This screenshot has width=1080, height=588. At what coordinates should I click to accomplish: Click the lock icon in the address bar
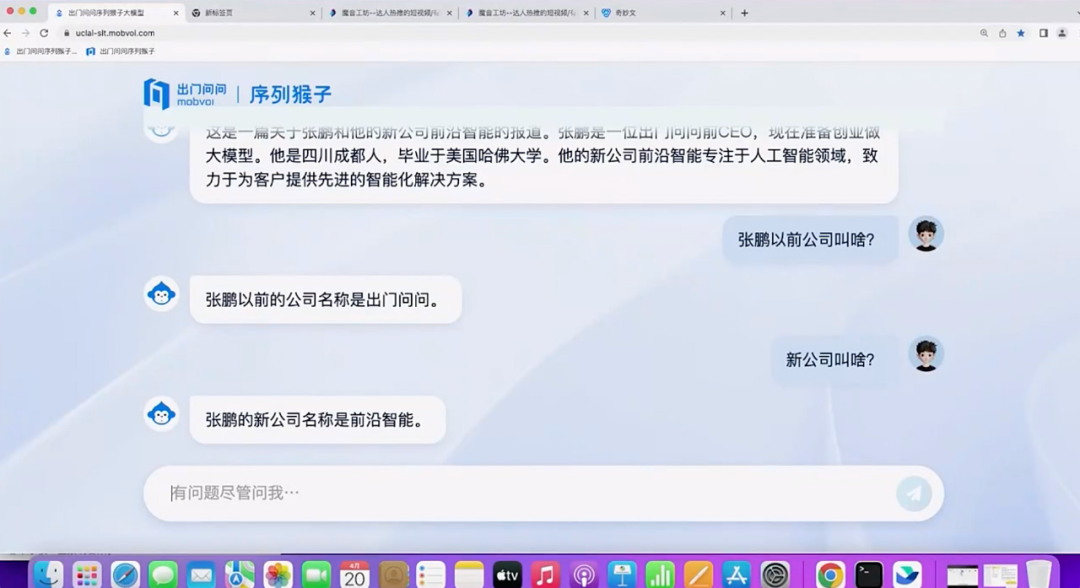[x=67, y=33]
